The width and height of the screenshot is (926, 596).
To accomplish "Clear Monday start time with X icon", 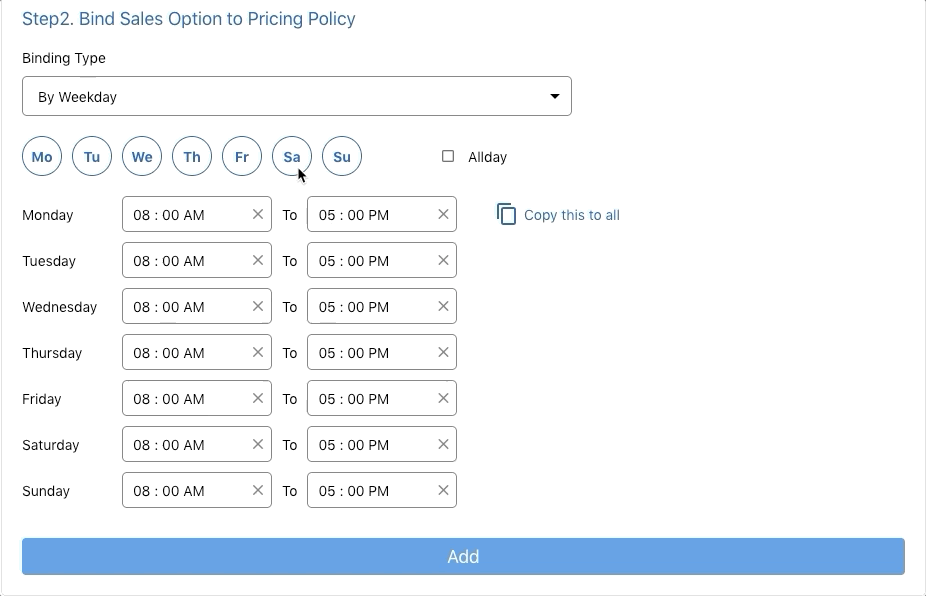I will click(x=258, y=214).
